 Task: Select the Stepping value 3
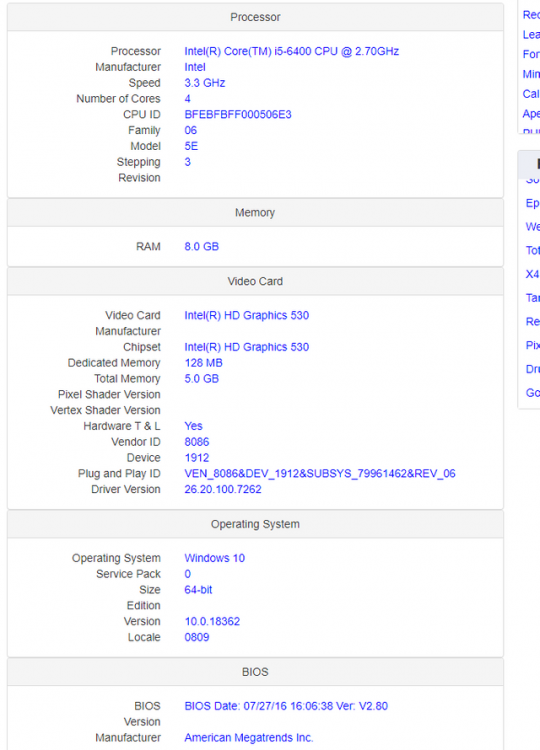pyautogui.click(x=187, y=162)
